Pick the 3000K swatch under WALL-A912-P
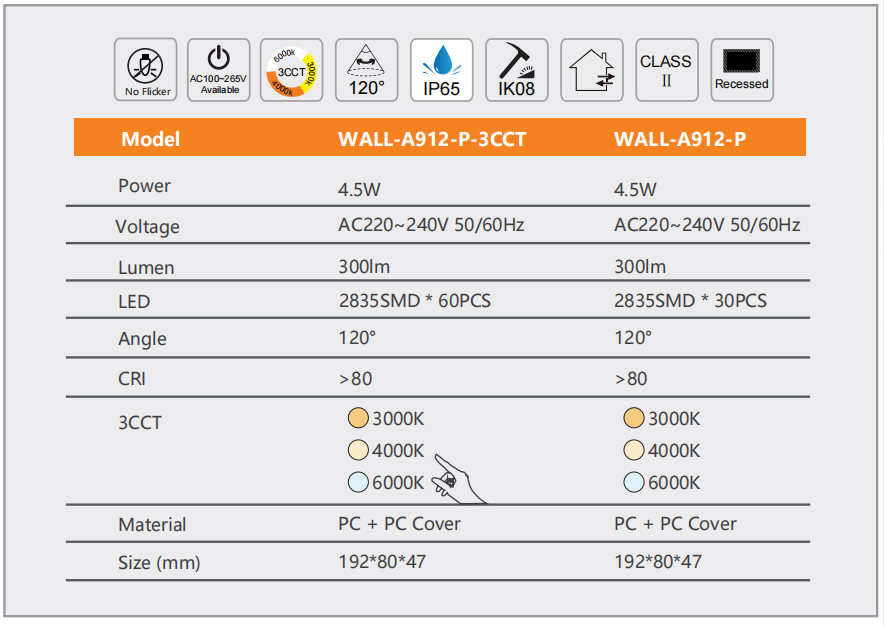The image size is (884, 626). coord(633,418)
